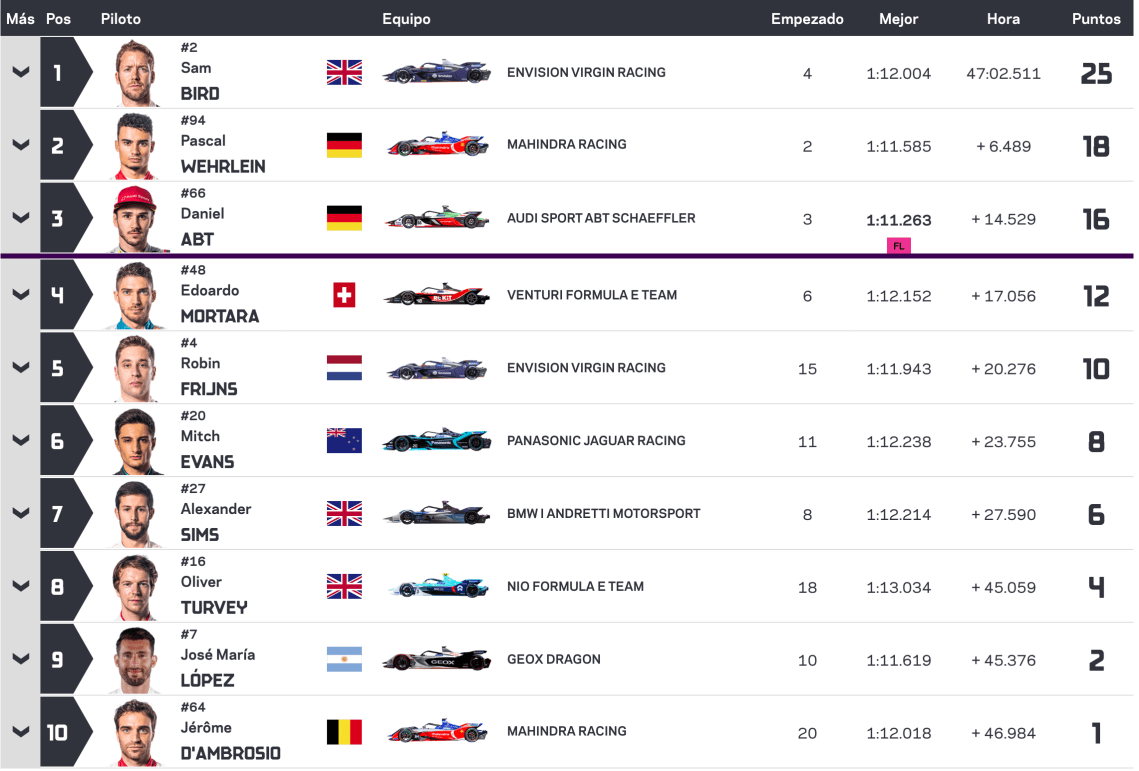
Task: Click the New Zealand flag beside Mitch Evans
Action: pyautogui.click(x=344, y=441)
